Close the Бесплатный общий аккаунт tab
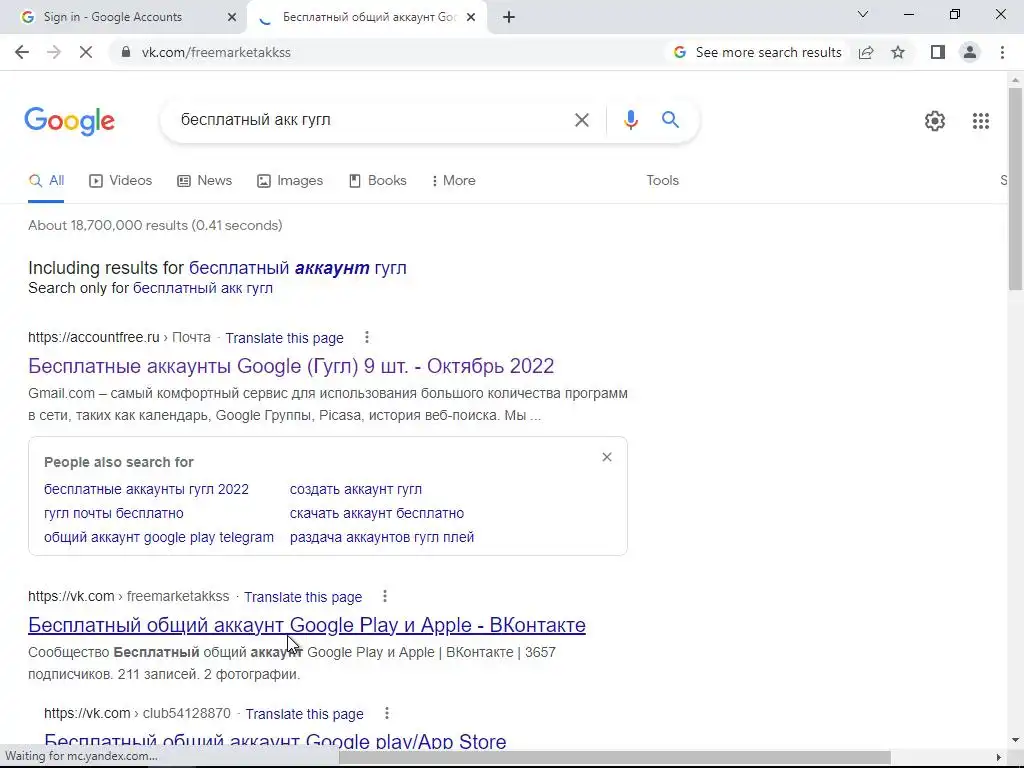 pos(471,17)
